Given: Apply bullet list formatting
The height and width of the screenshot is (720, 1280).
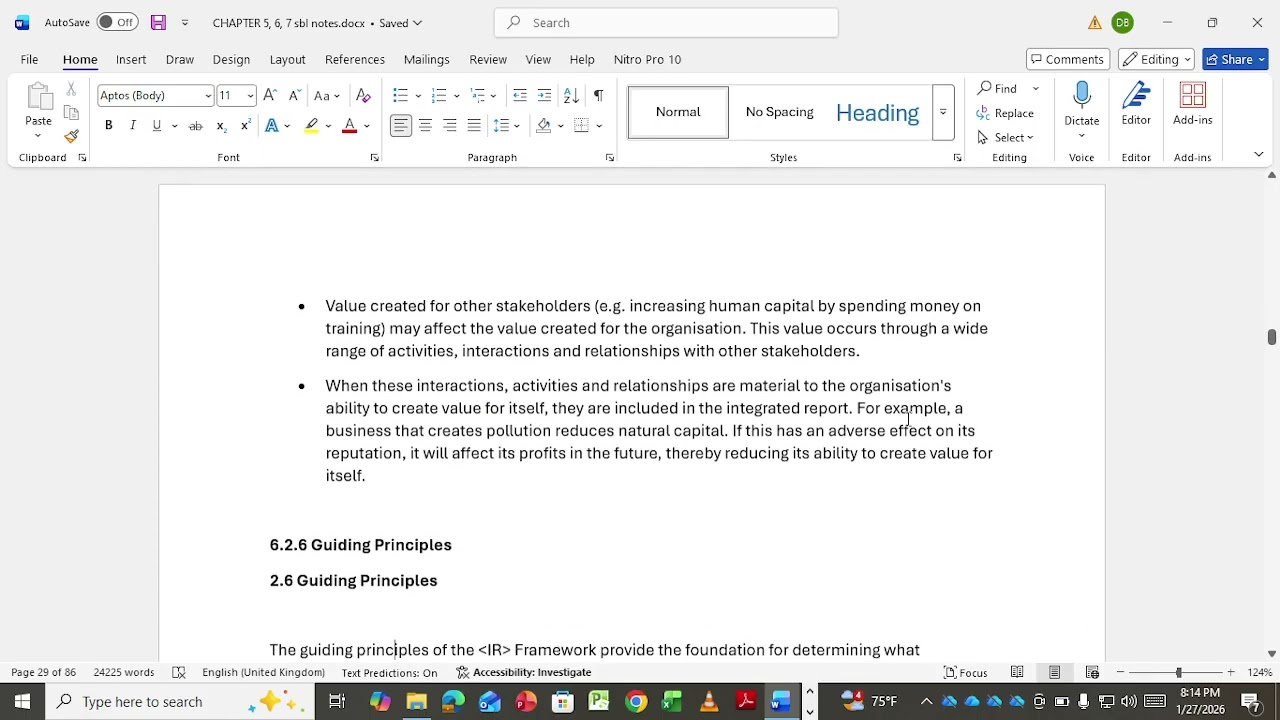Looking at the screenshot, I should [x=400, y=95].
